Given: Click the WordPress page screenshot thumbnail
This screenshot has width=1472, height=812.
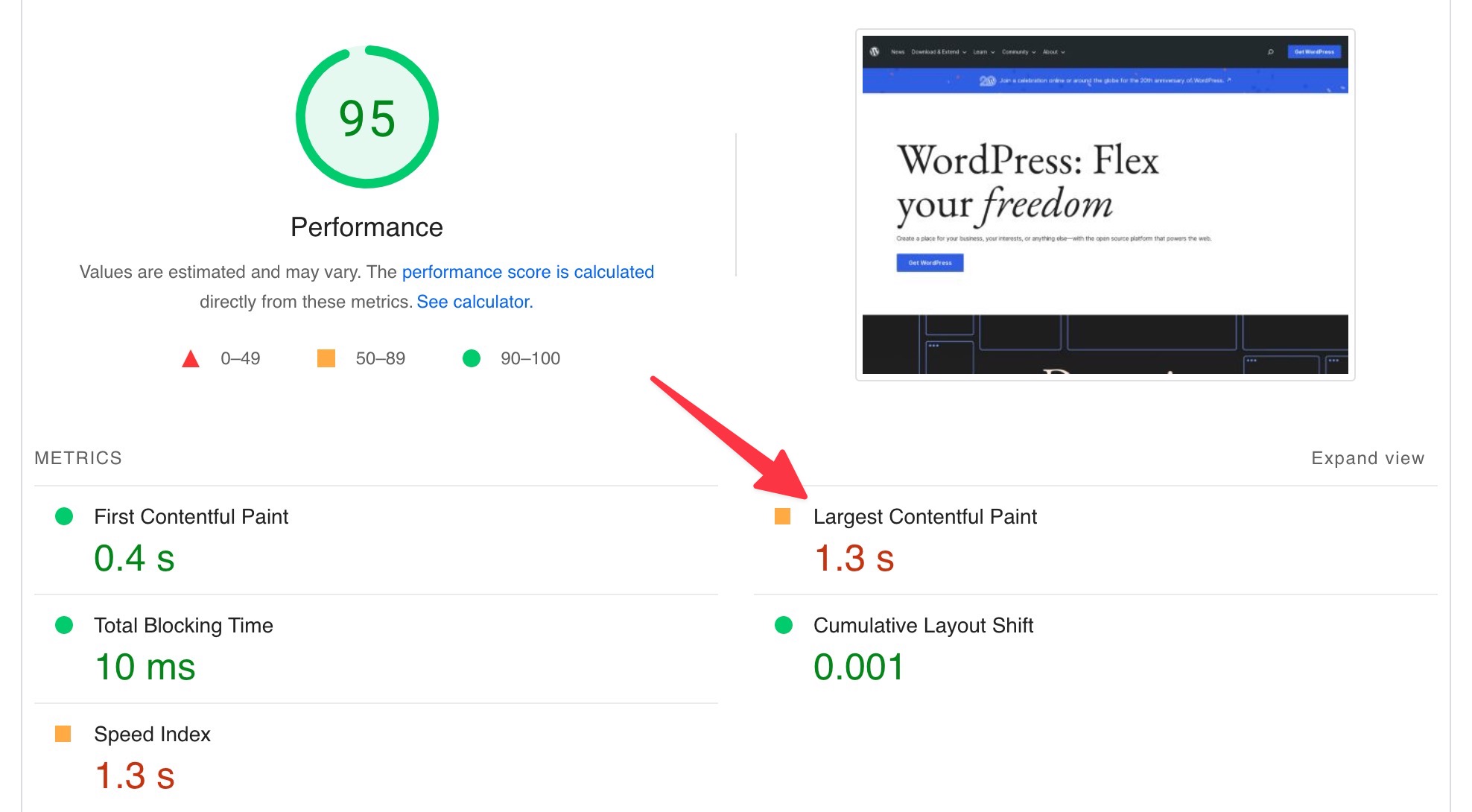Looking at the screenshot, I should (1105, 205).
